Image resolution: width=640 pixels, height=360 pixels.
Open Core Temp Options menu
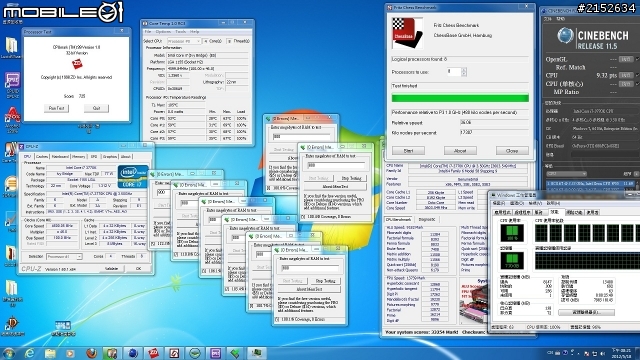(x=163, y=32)
